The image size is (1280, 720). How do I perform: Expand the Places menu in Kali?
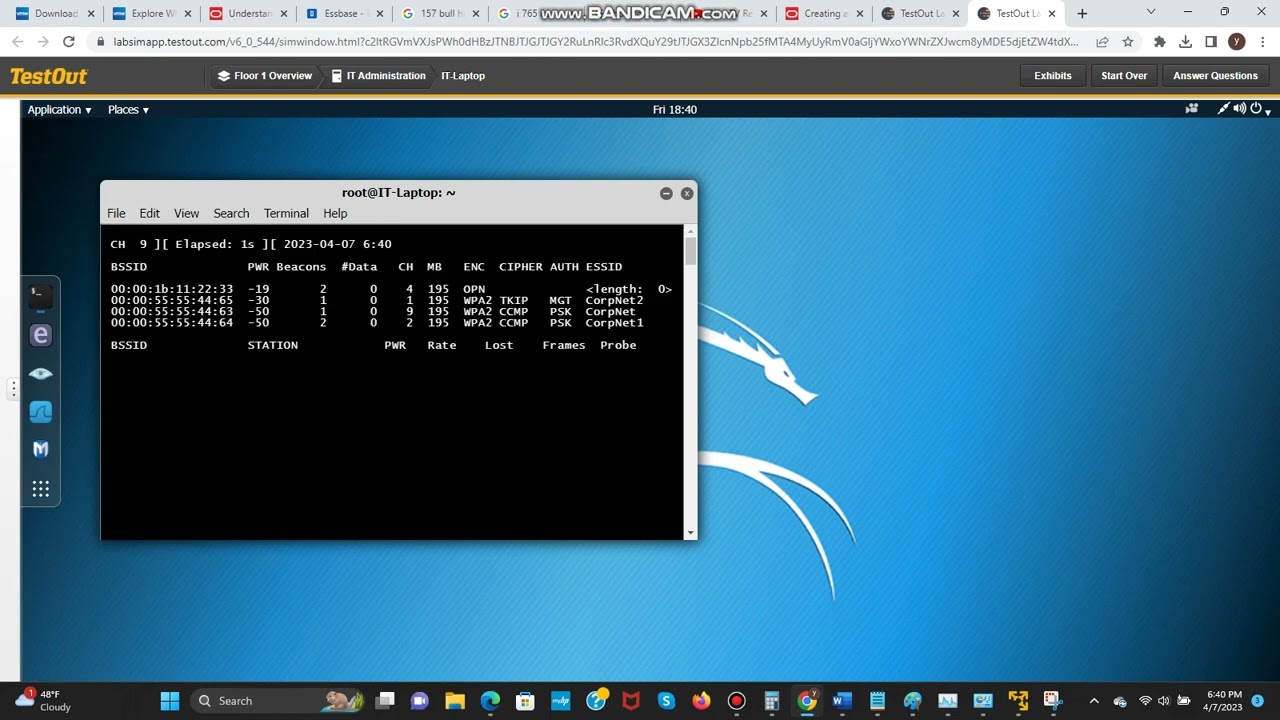[x=128, y=110]
